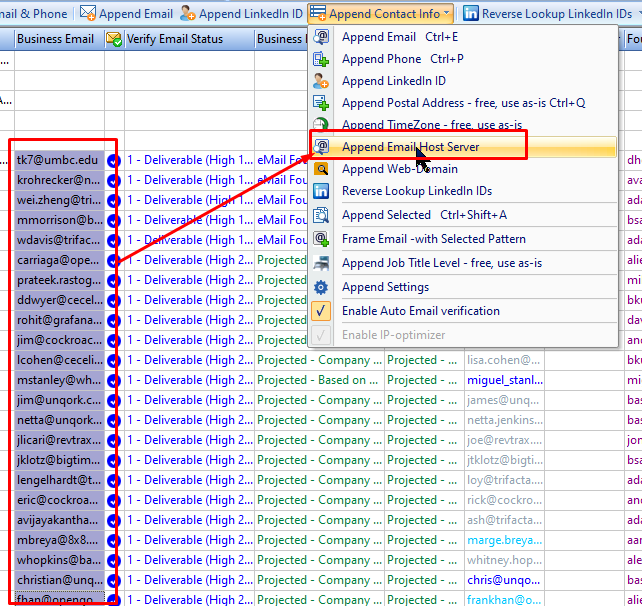The height and width of the screenshot is (606, 642).
Task: Click verified status icon for rohit@grafana row
Action: tap(113, 320)
